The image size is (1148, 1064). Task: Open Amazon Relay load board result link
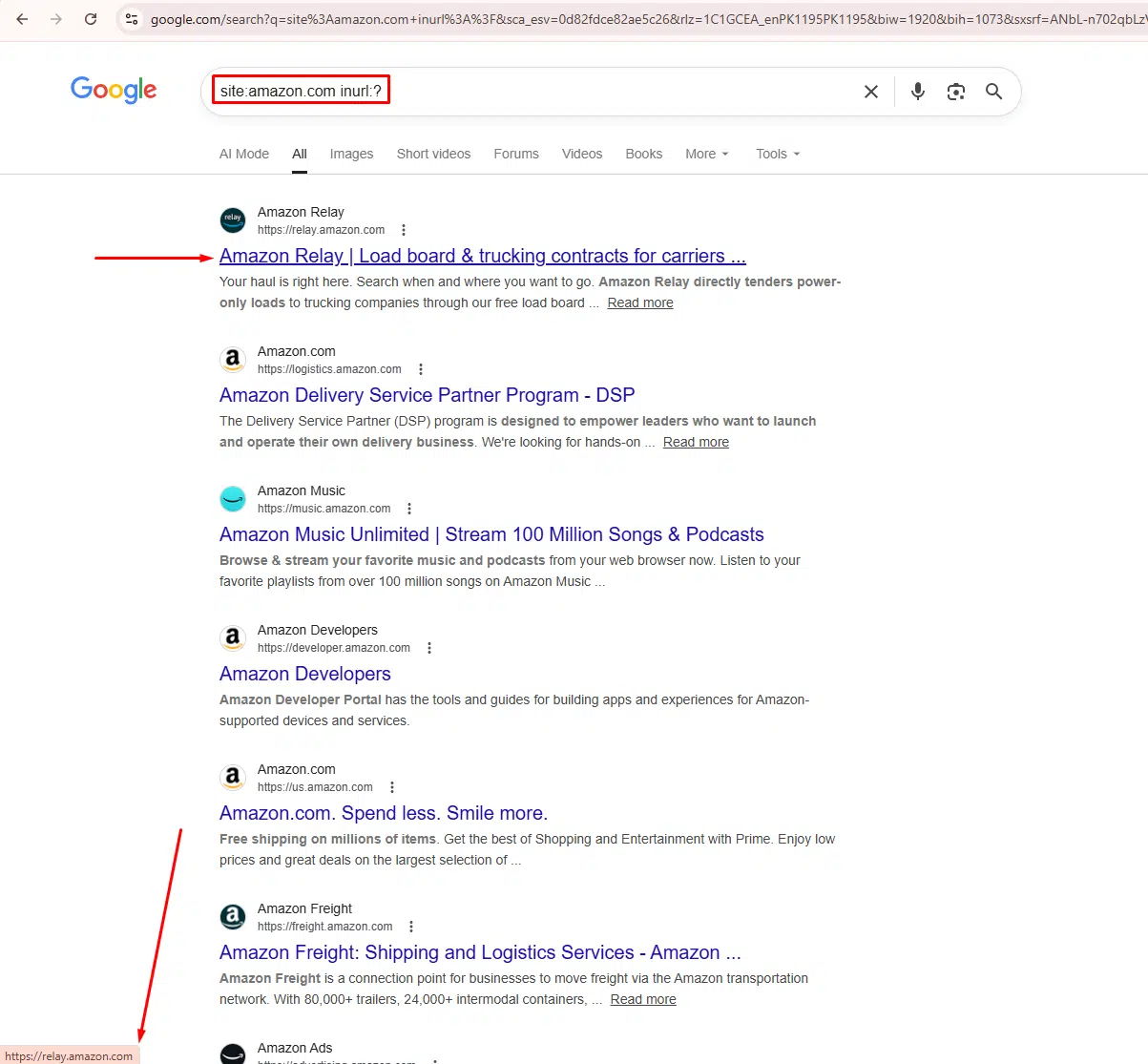click(x=483, y=256)
